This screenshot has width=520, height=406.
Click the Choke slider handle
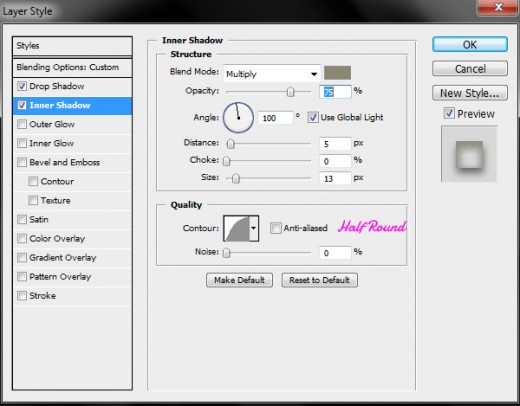click(226, 161)
